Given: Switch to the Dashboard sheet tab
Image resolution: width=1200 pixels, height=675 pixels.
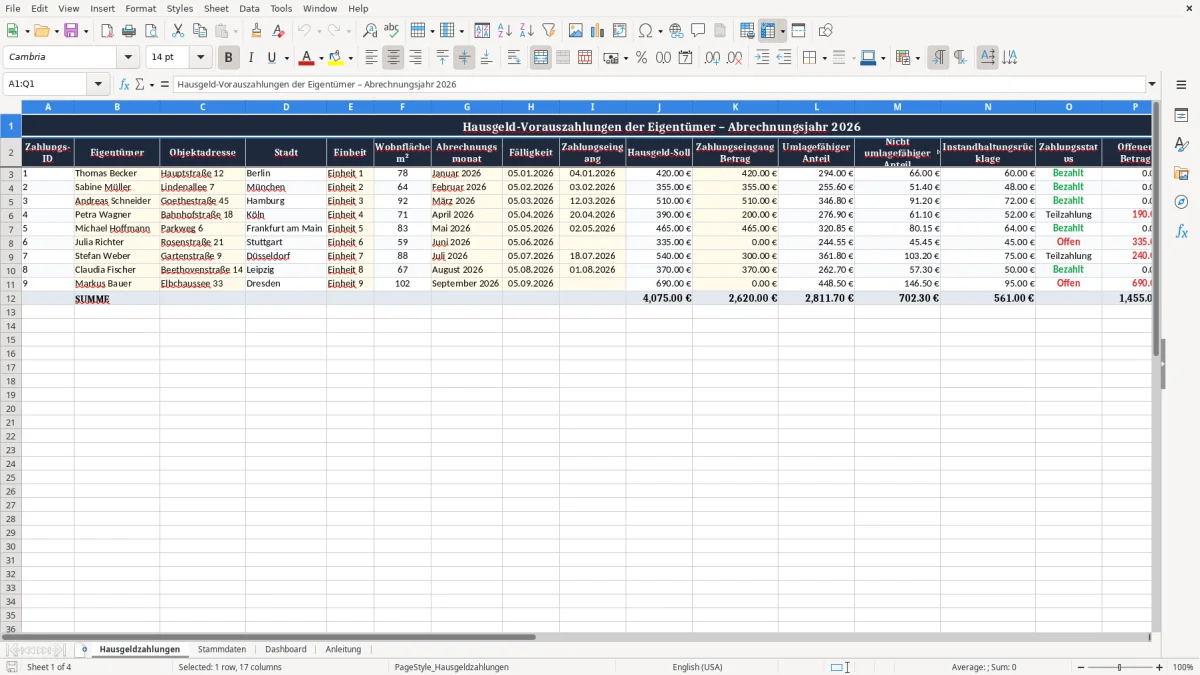Looking at the screenshot, I should [x=286, y=649].
